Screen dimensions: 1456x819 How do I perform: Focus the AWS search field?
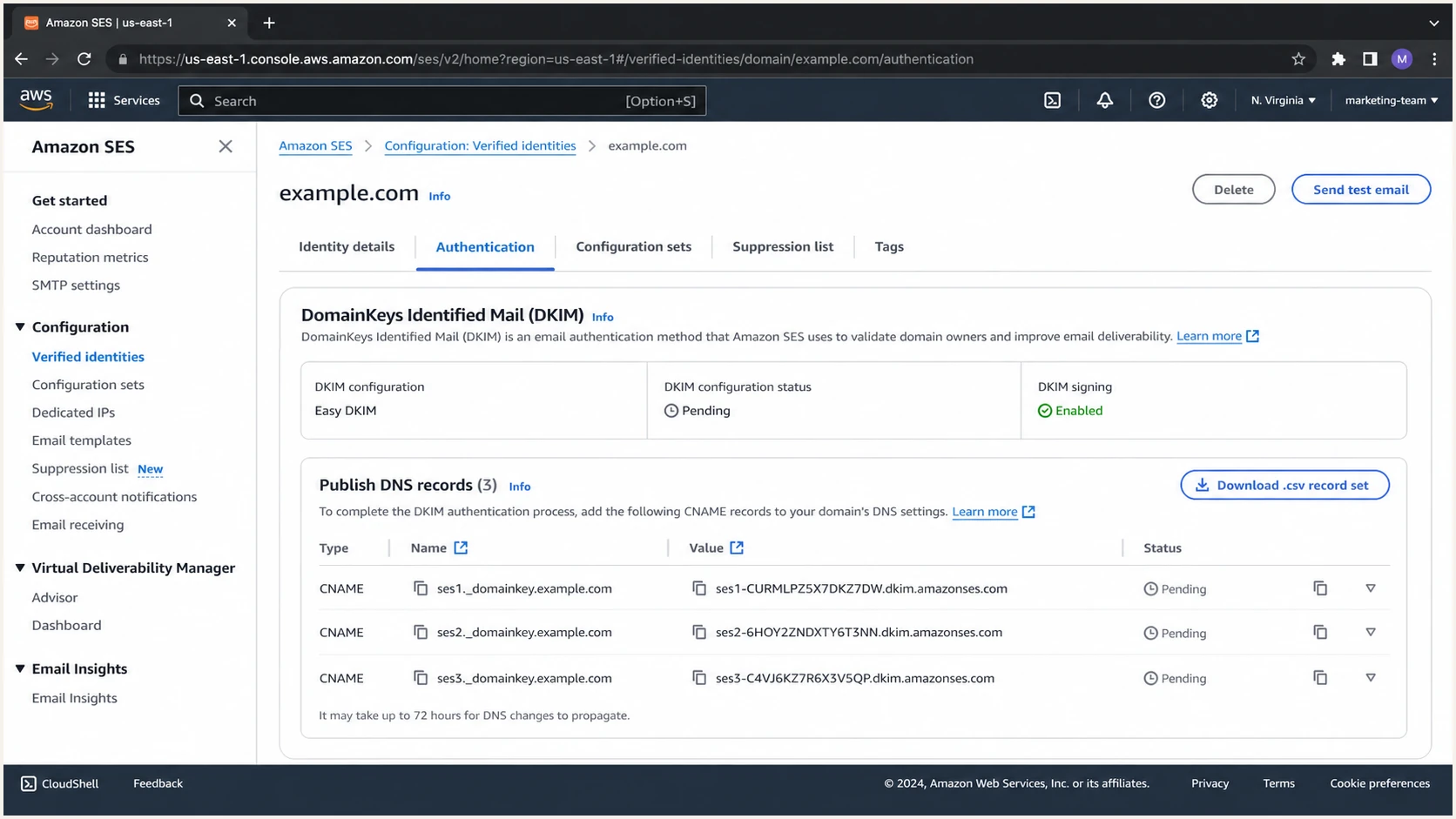[442, 100]
